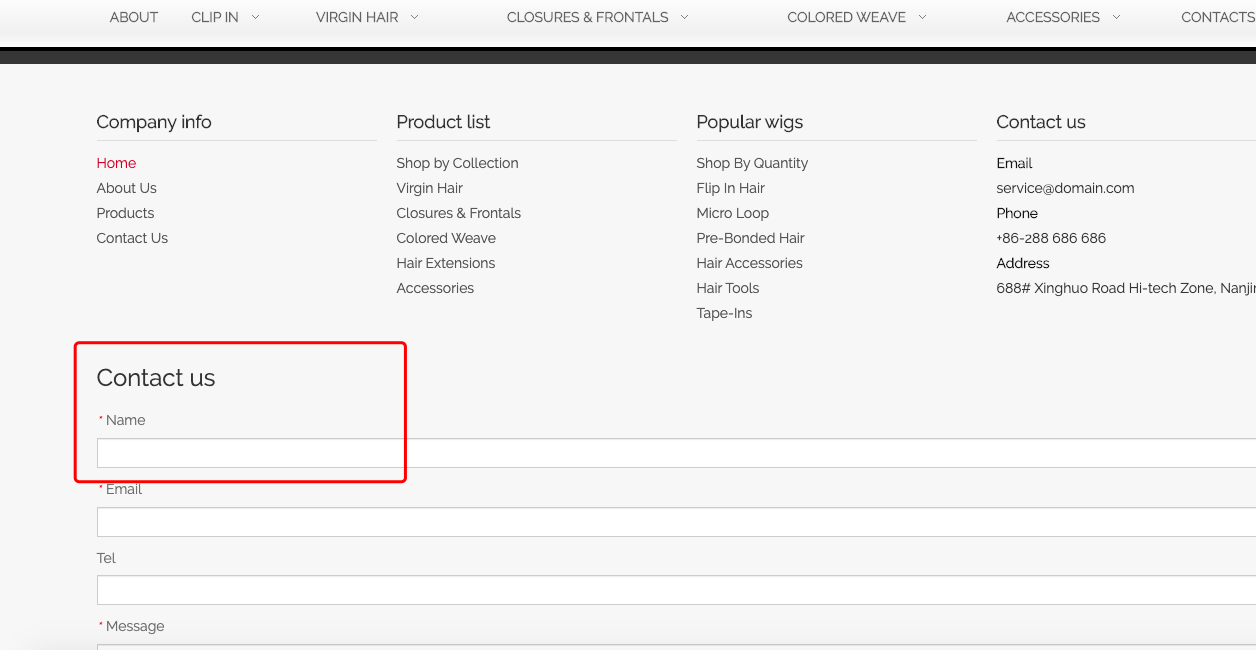Expand the CLIP IN dropdown arrow

coord(256,17)
